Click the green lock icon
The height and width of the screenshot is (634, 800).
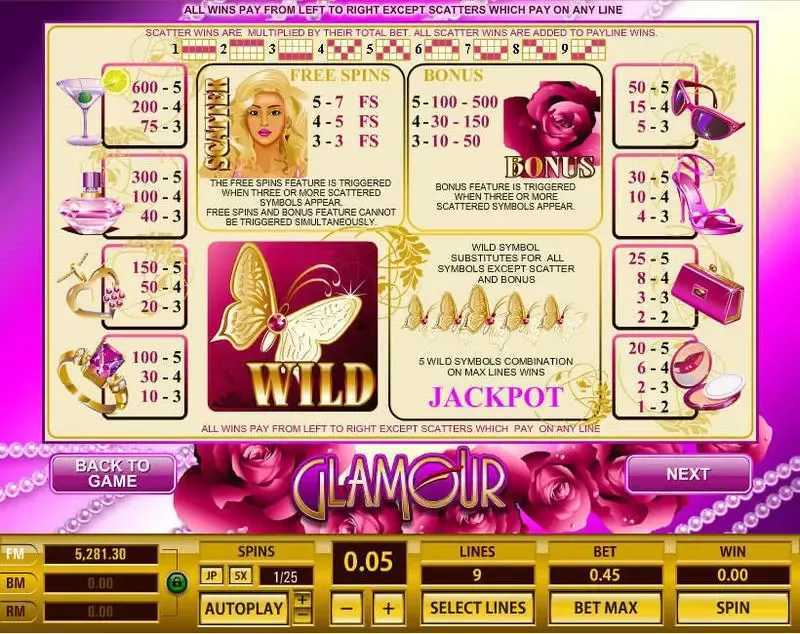point(177,582)
